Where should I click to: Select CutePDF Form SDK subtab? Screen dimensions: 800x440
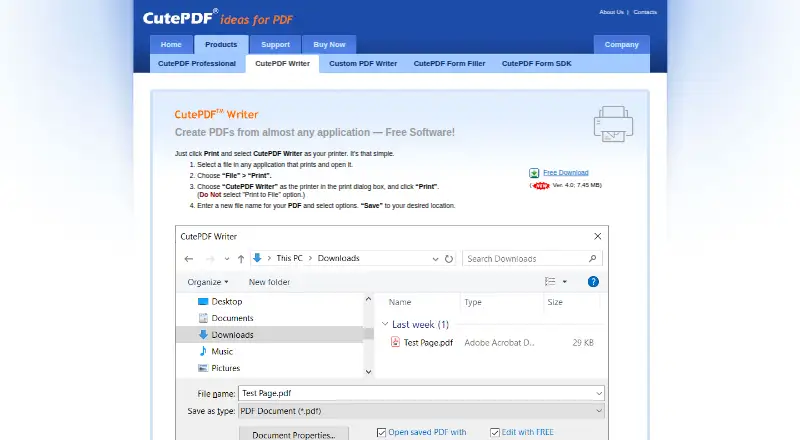coord(537,64)
